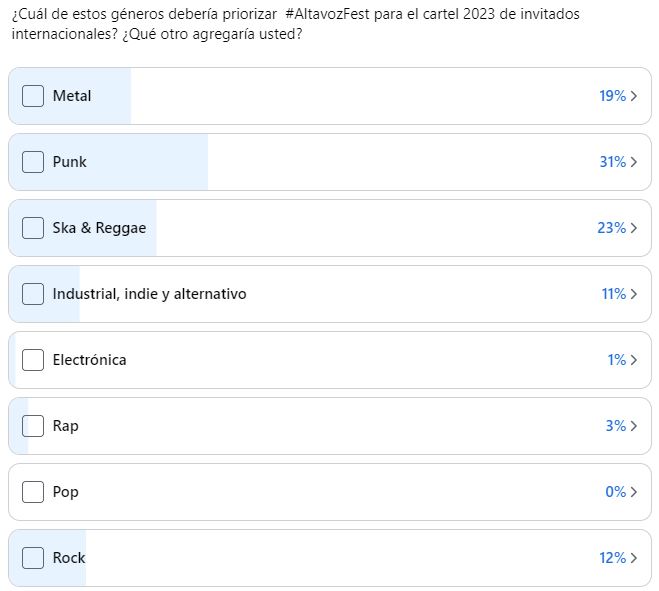Select the Ska & Reggae checkbox
The height and width of the screenshot is (591, 659).
pos(33,228)
